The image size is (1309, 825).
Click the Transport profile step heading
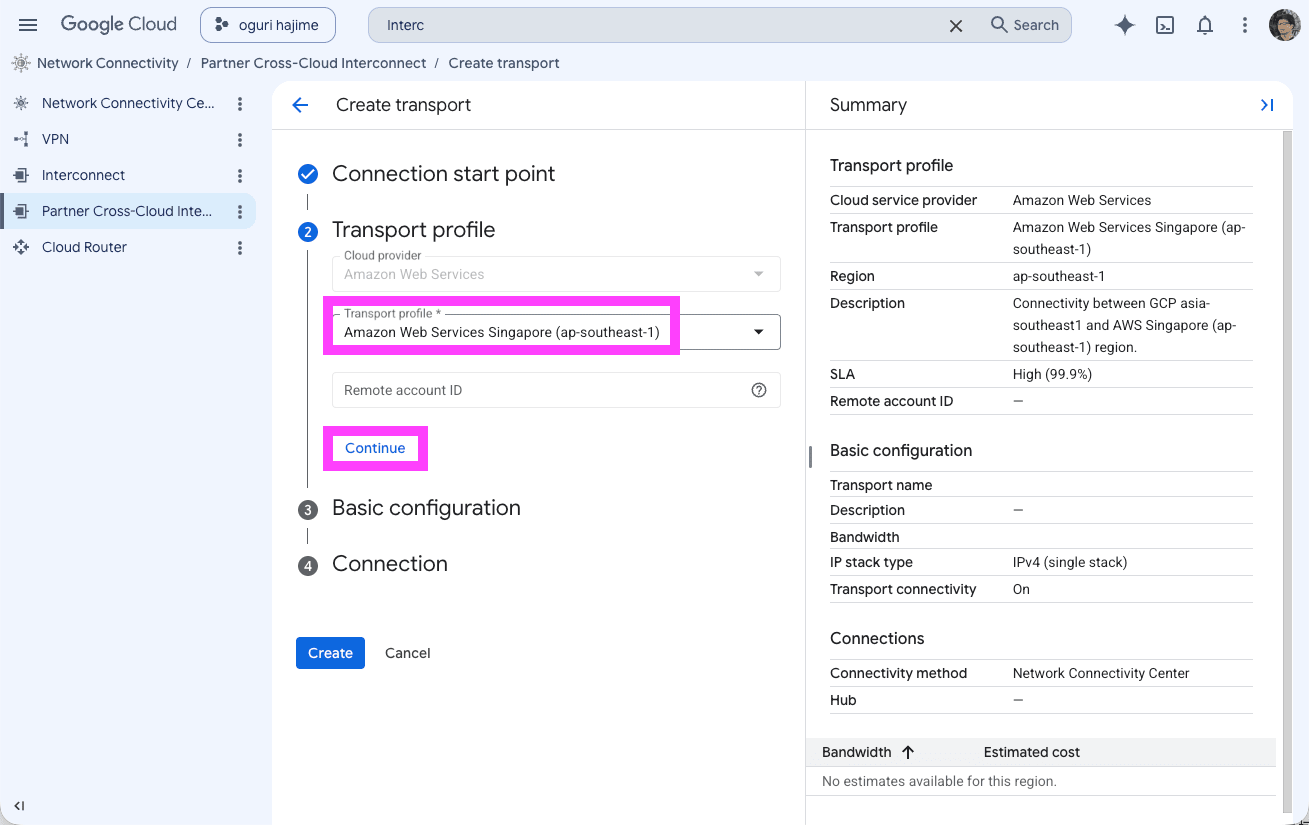click(413, 230)
